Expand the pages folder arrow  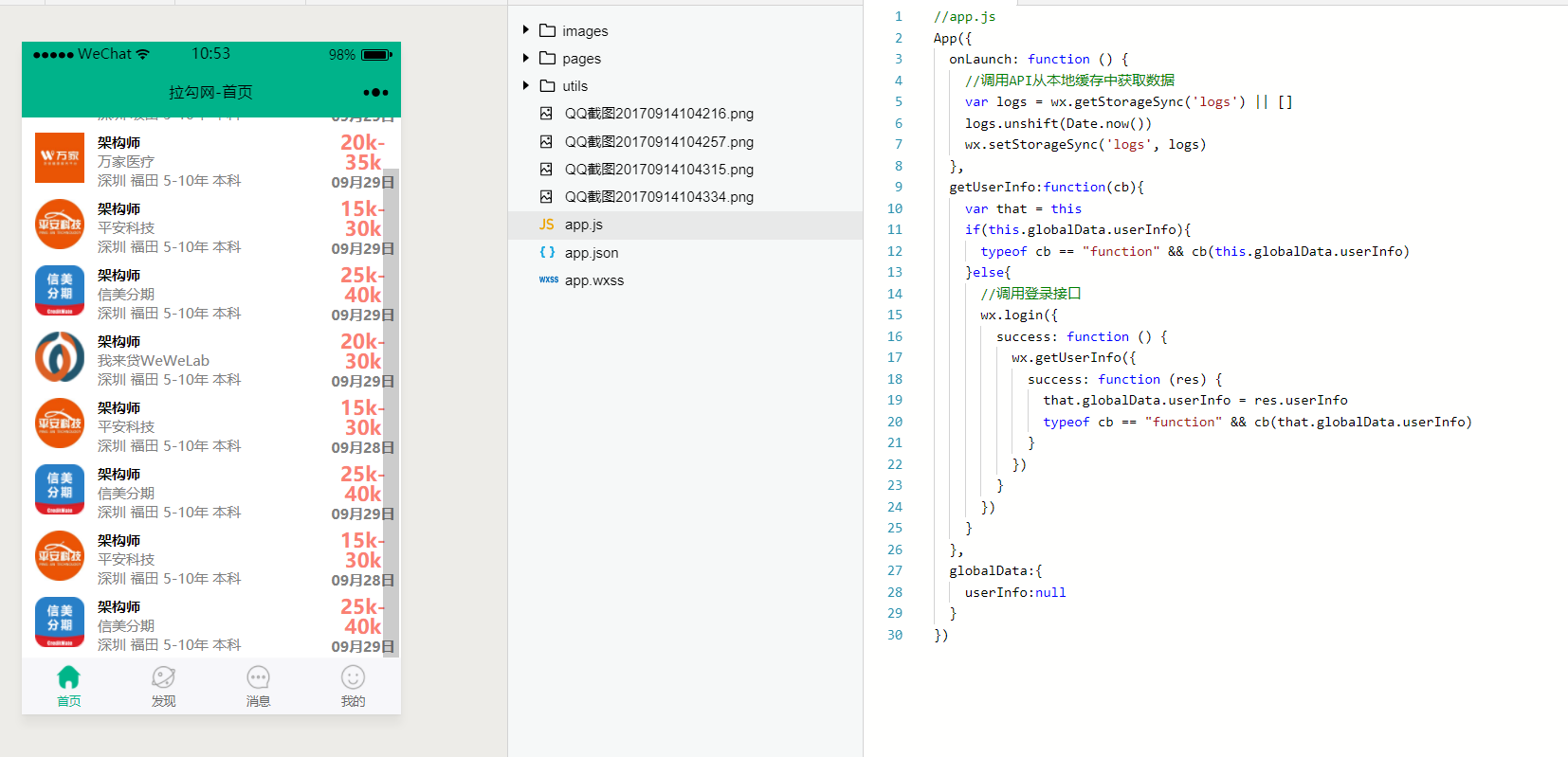[x=526, y=58]
